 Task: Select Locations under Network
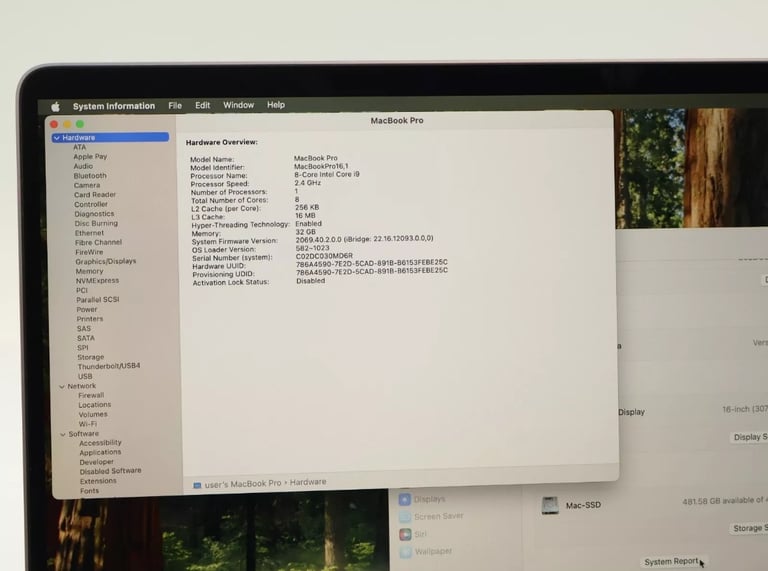95,405
